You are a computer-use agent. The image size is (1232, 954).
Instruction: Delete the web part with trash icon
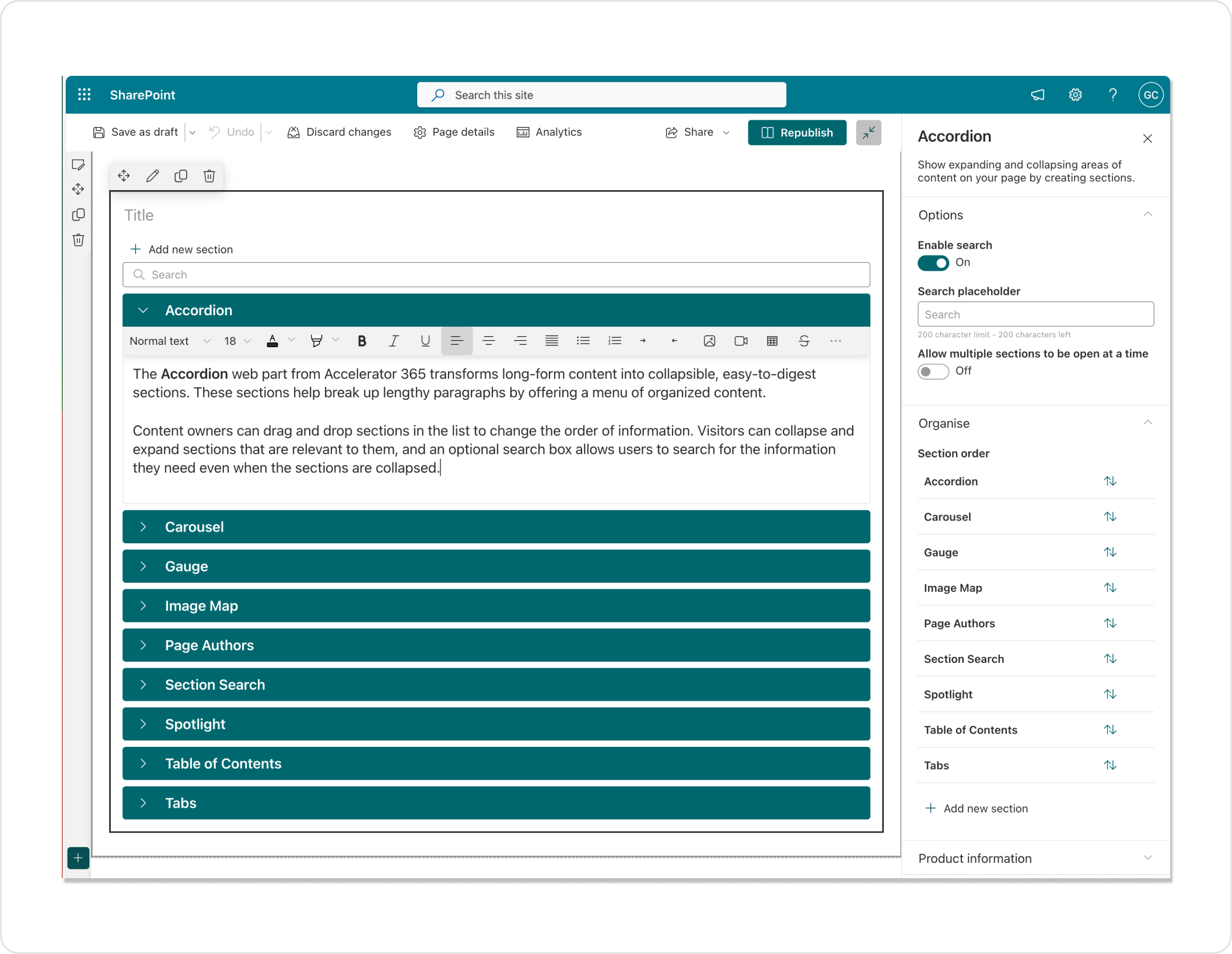(x=209, y=176)
